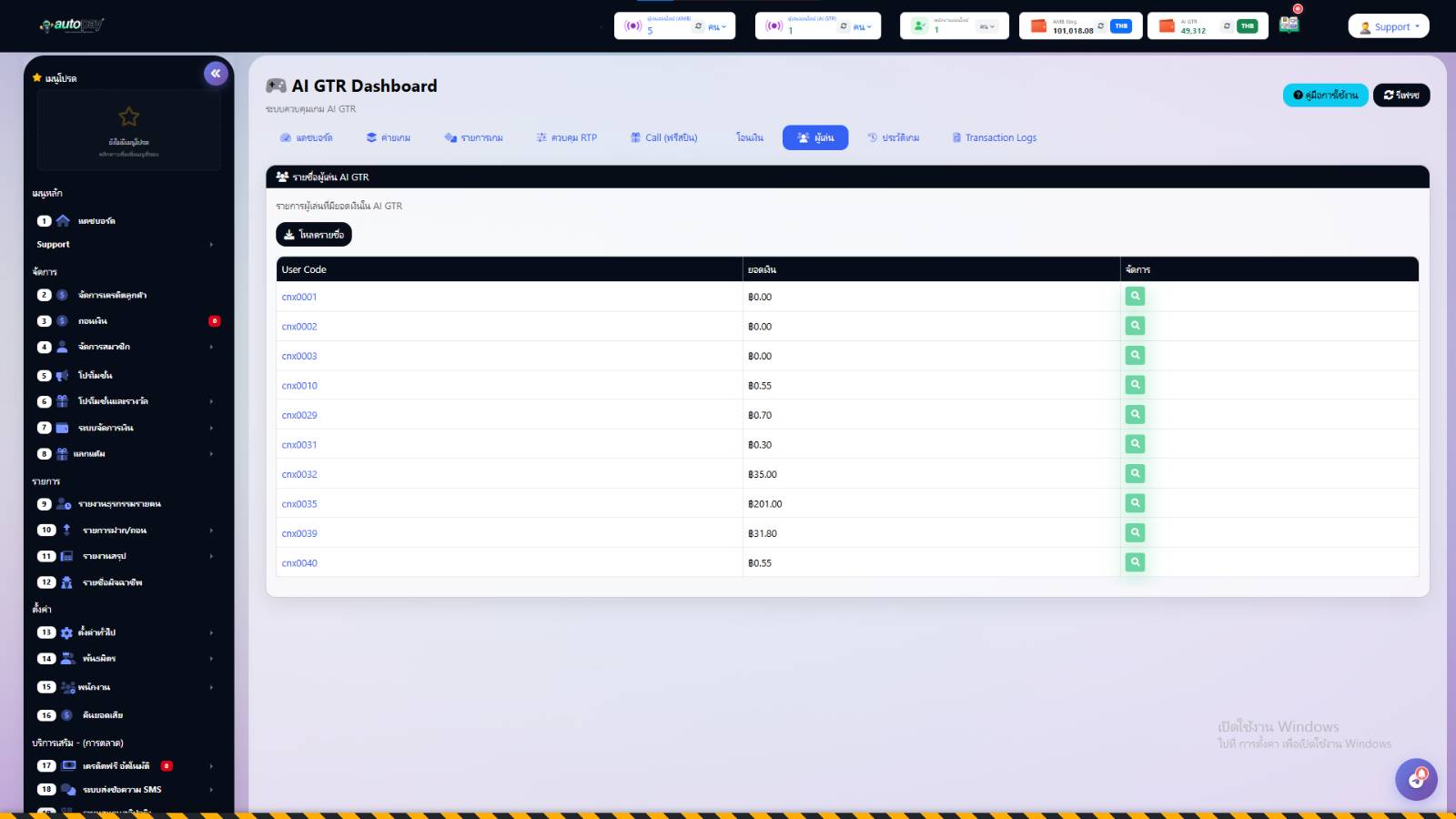This screenshot has height=819, width=1456.
Task: Switch to the Transaction Logs tab
Action: tap(994, 137)
